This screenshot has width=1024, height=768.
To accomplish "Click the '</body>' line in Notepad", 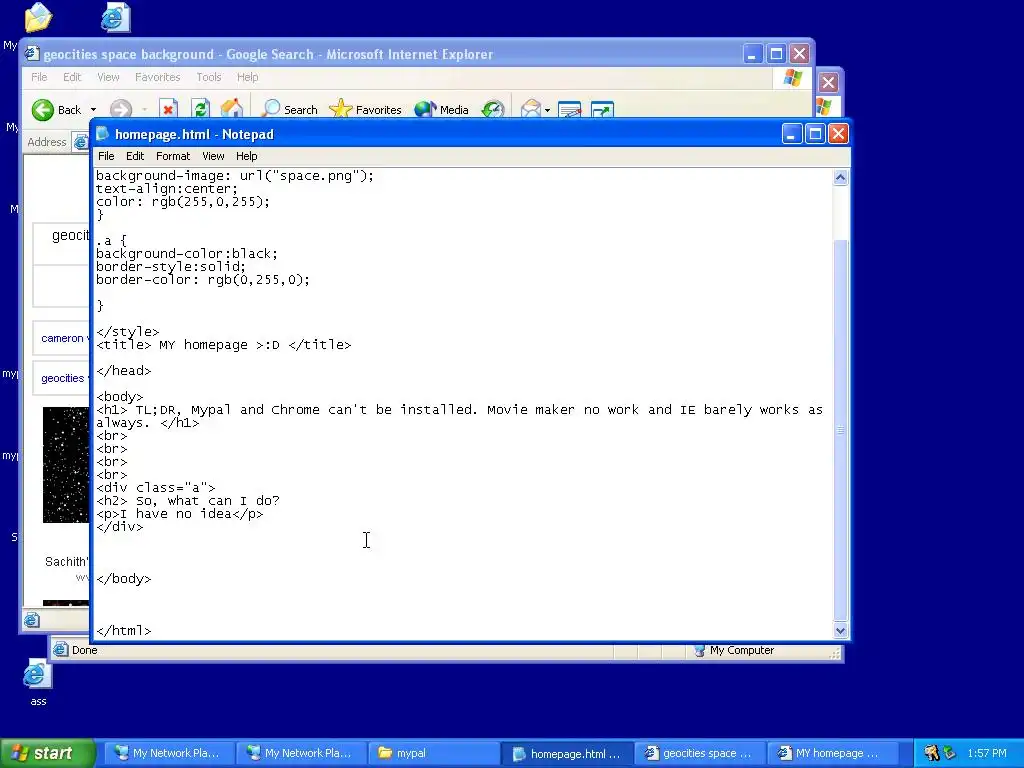I will tap(123, 579).
